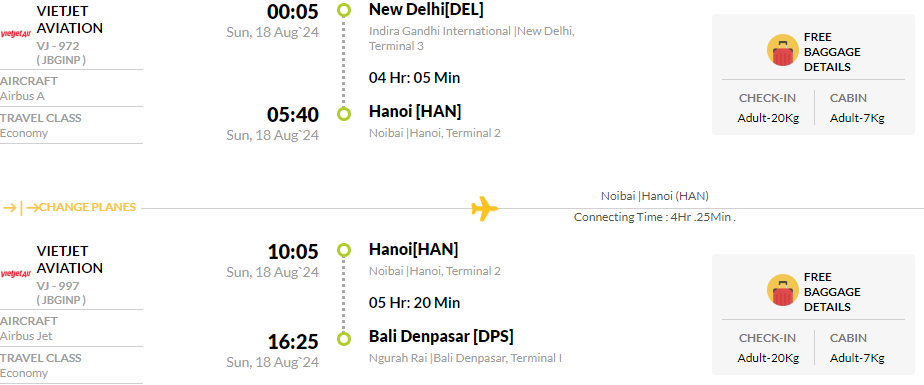Click the green departure marker at Hanoi 10:05

[x=344, y=251]
